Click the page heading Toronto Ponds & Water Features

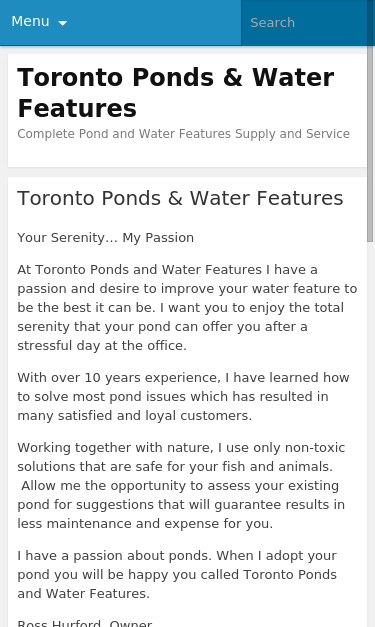180,198
